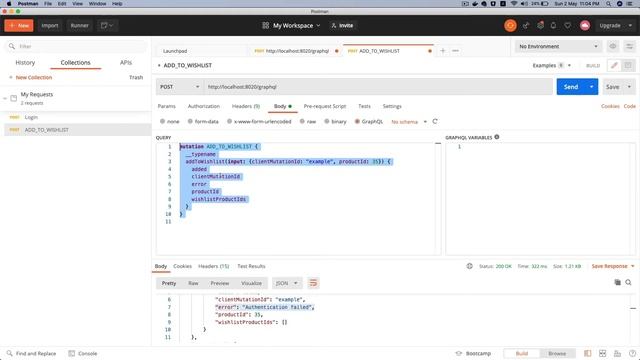Open the Params tab
640x360 pixels.
[167, 106]
